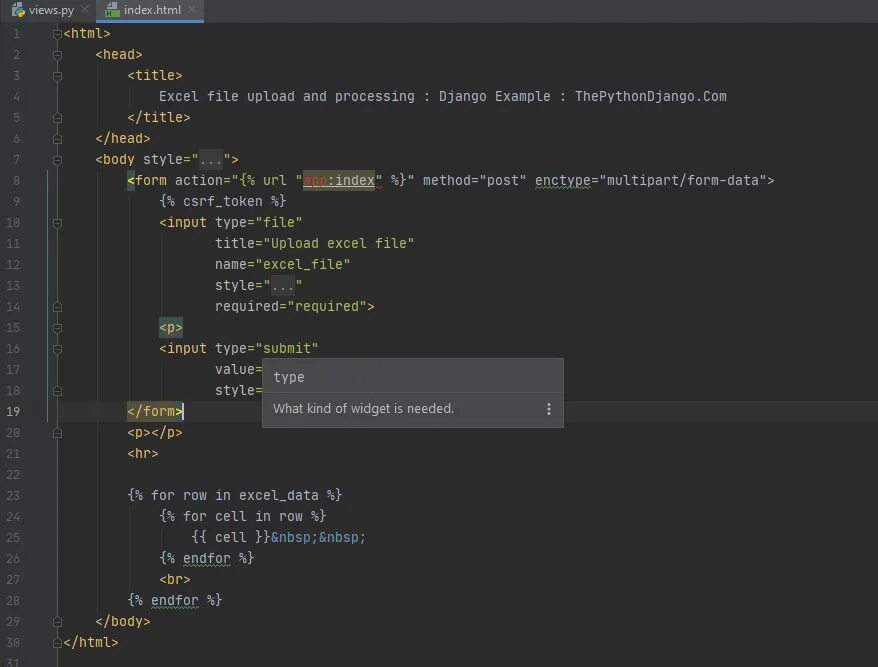Click 'What kind of widget is needed.' text
Image resolution: width=878 pixels, height=667 pixels.
(x=363, y=409)
